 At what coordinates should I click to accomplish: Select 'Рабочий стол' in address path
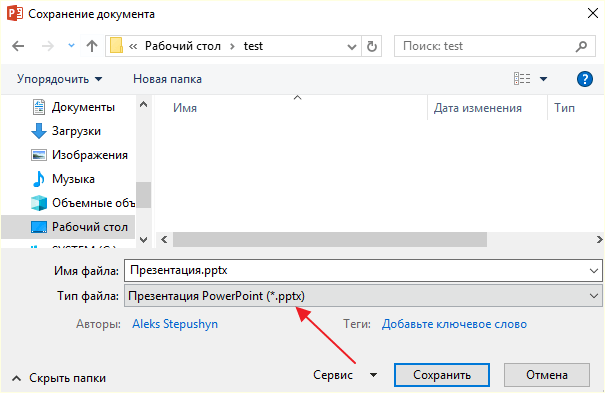183,46
